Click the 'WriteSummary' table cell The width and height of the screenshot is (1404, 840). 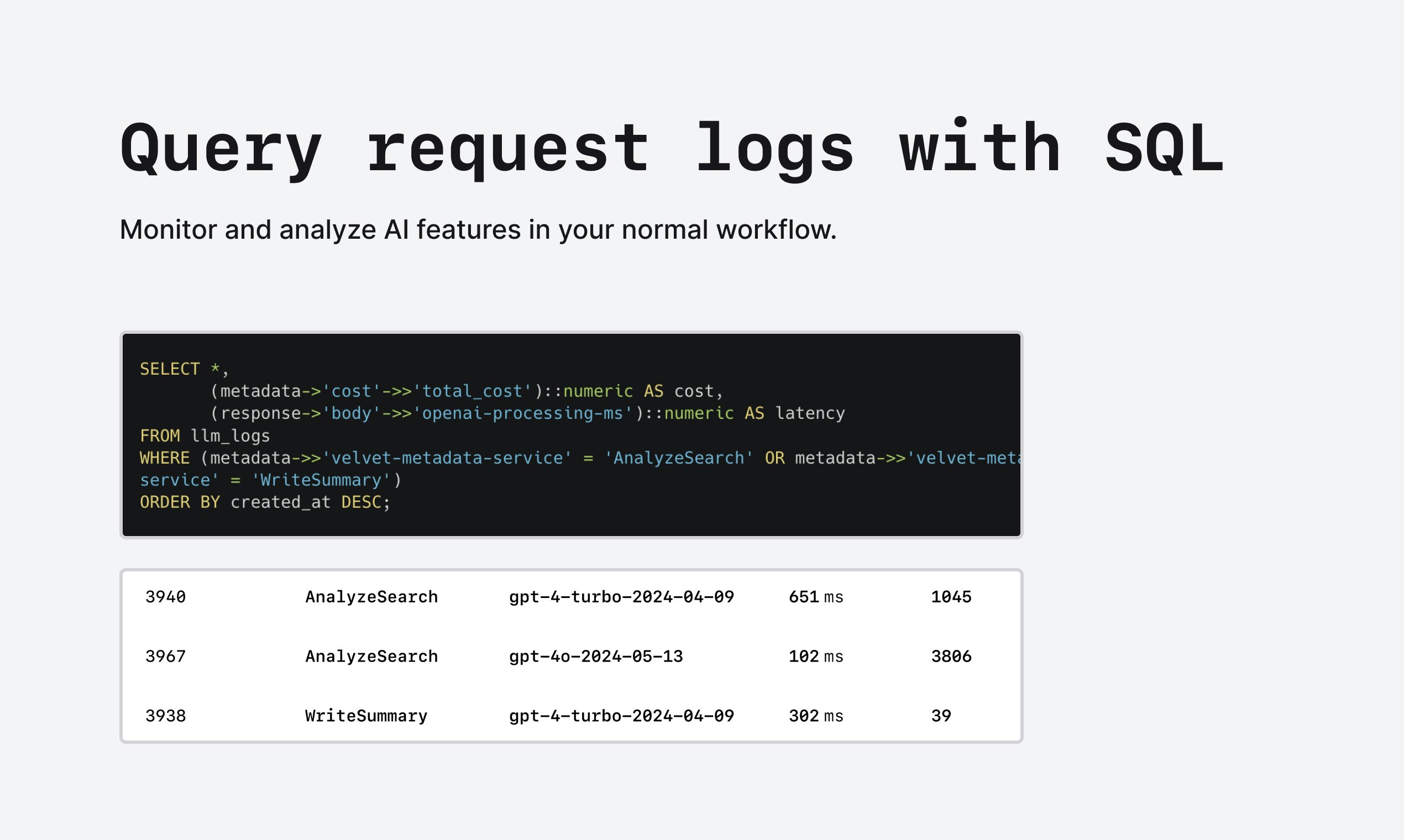click(x=366, y=716)
